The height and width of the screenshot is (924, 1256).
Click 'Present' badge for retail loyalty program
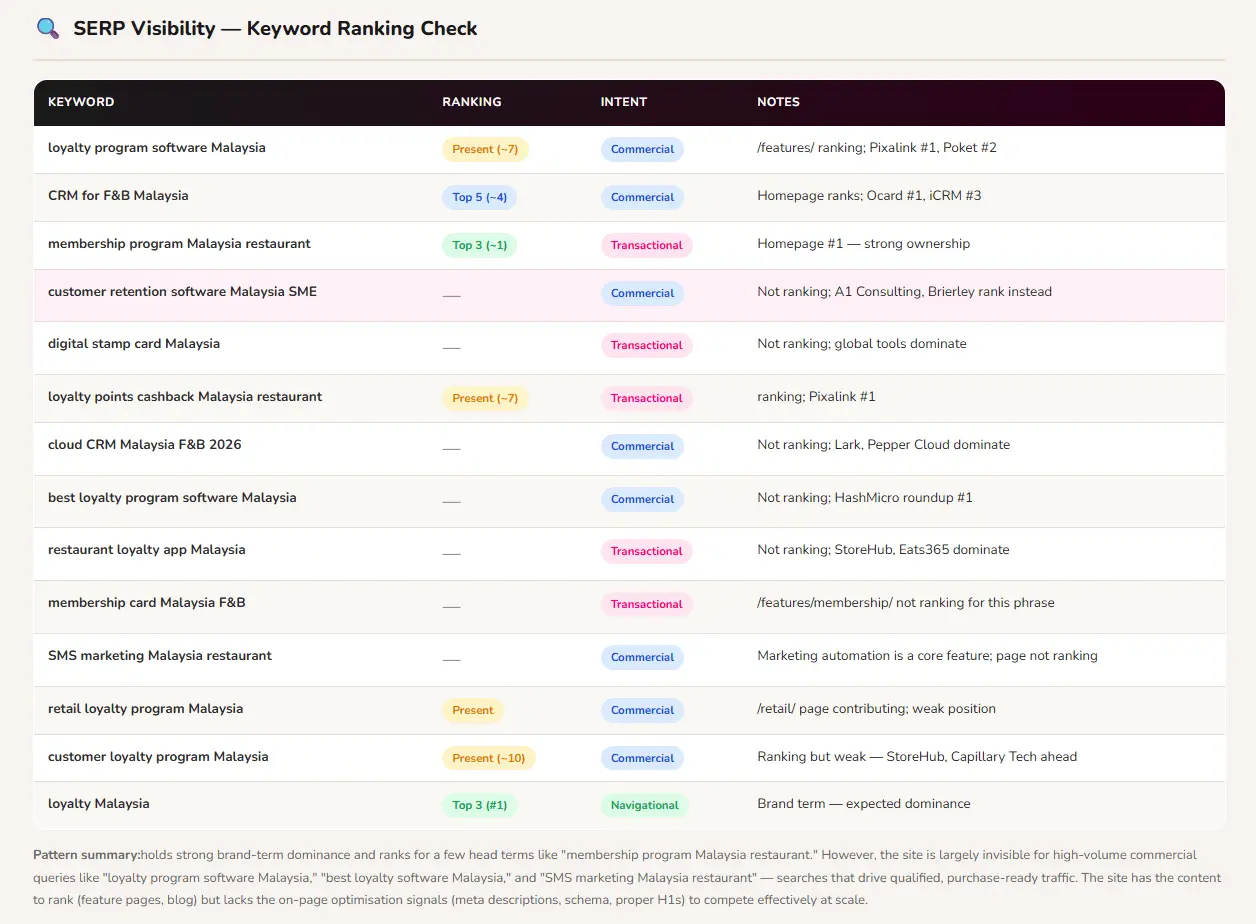(473, 711)
